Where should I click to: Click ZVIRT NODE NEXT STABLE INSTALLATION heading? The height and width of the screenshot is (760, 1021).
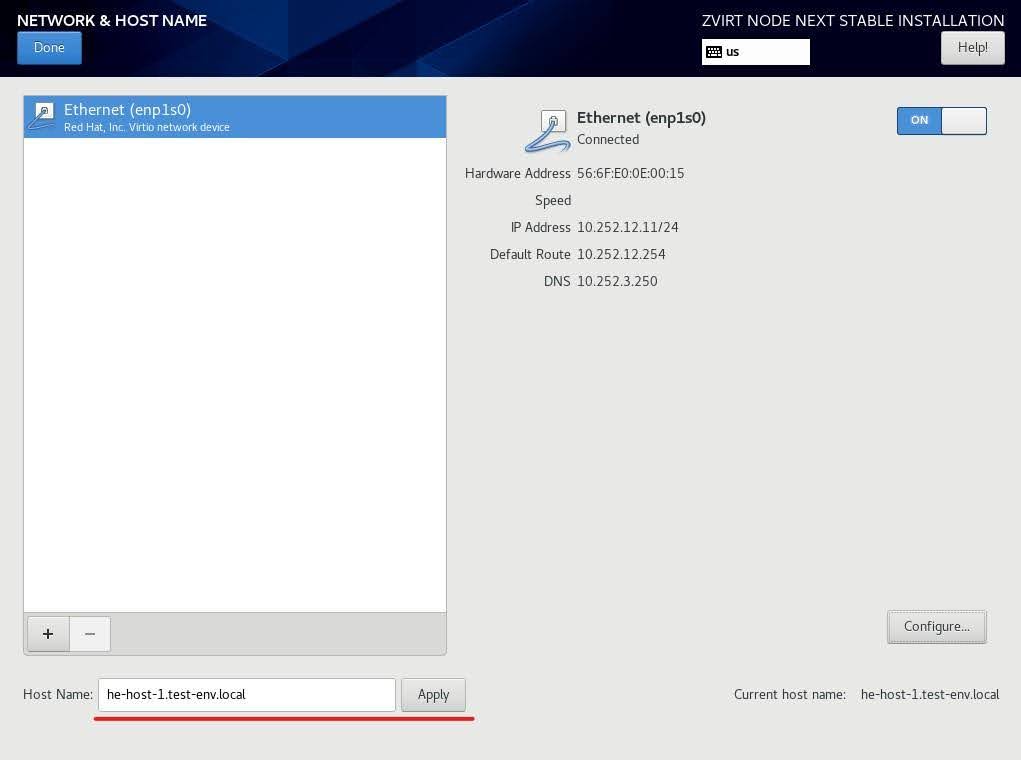(853, 20)
